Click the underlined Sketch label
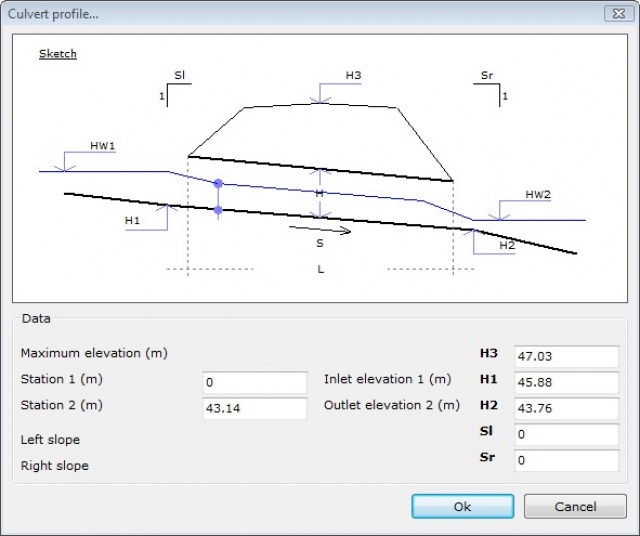This screenshot has width=640, height=536. pos(57,54)
